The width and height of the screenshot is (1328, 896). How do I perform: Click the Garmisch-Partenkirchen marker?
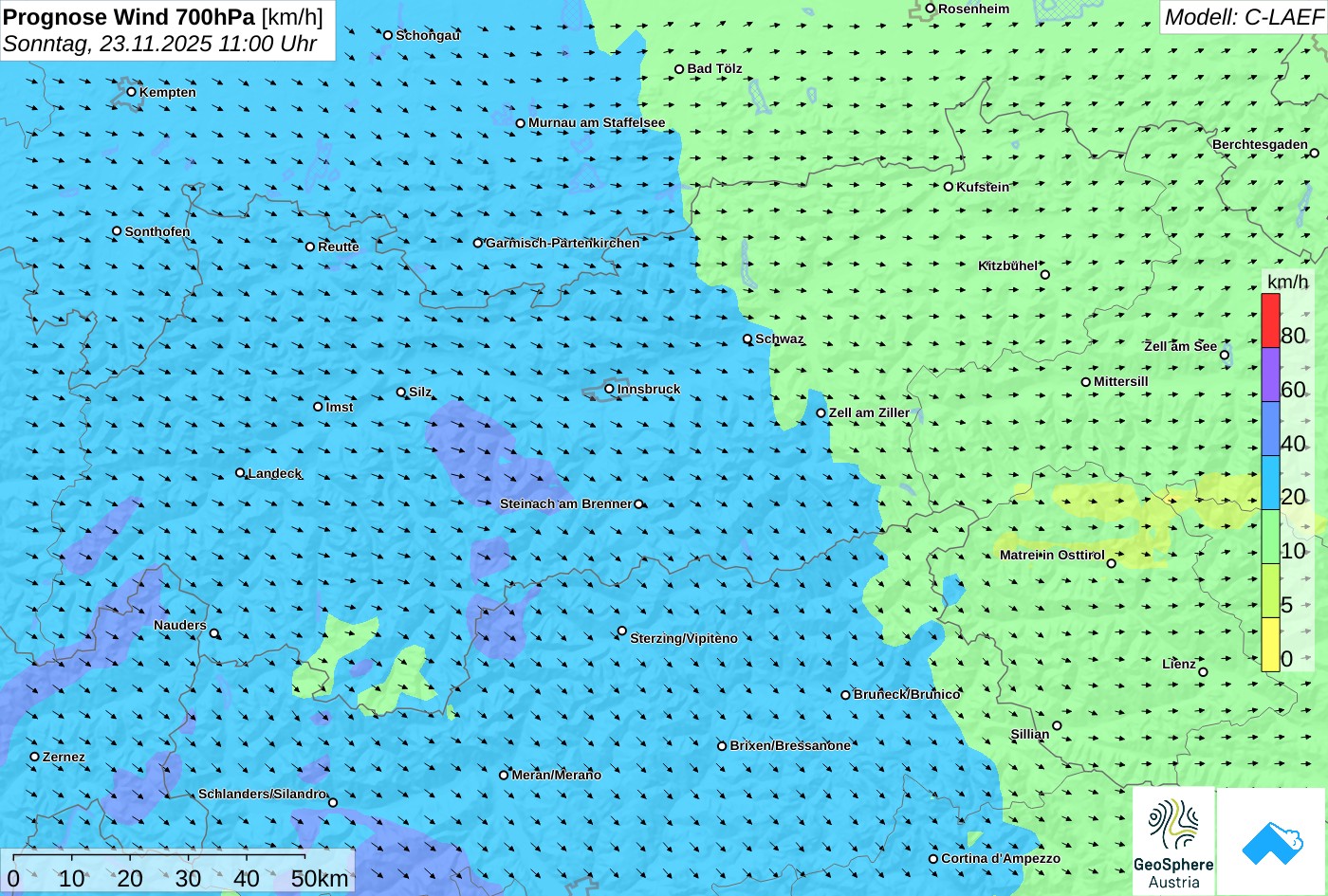pos(478,243)
